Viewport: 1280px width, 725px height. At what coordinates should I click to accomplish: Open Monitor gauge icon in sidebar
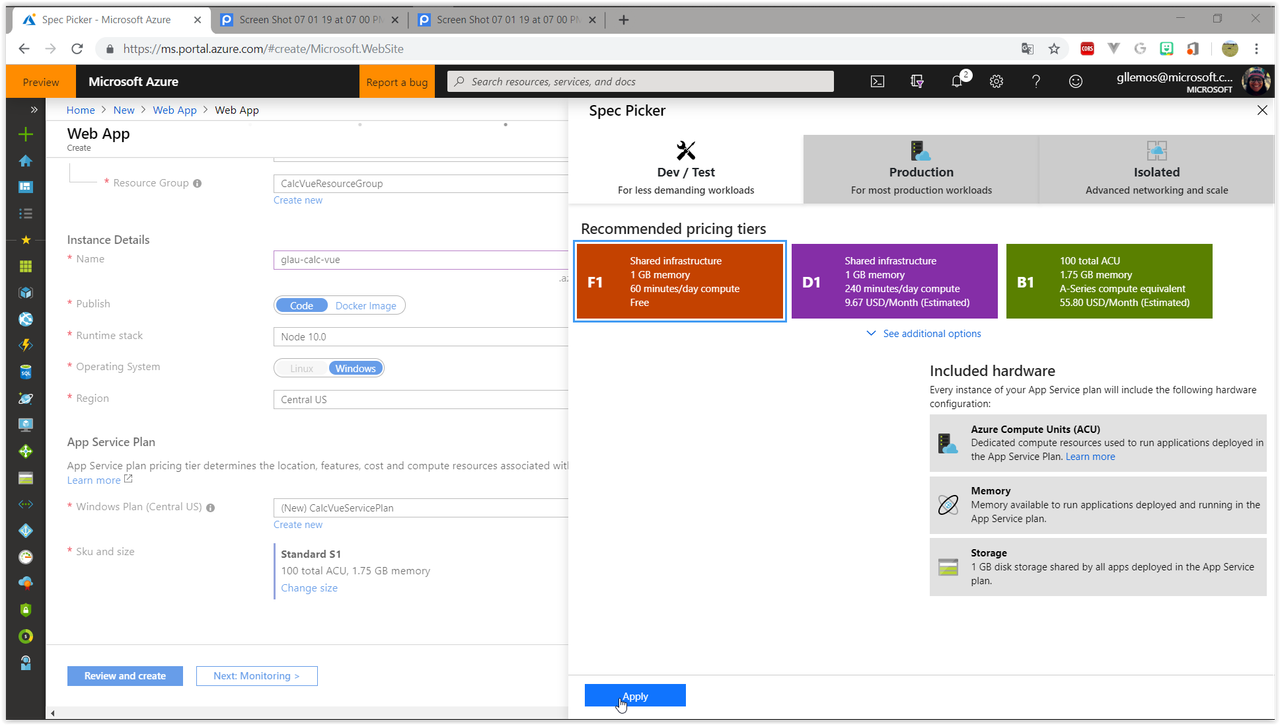tap(26, 557)
